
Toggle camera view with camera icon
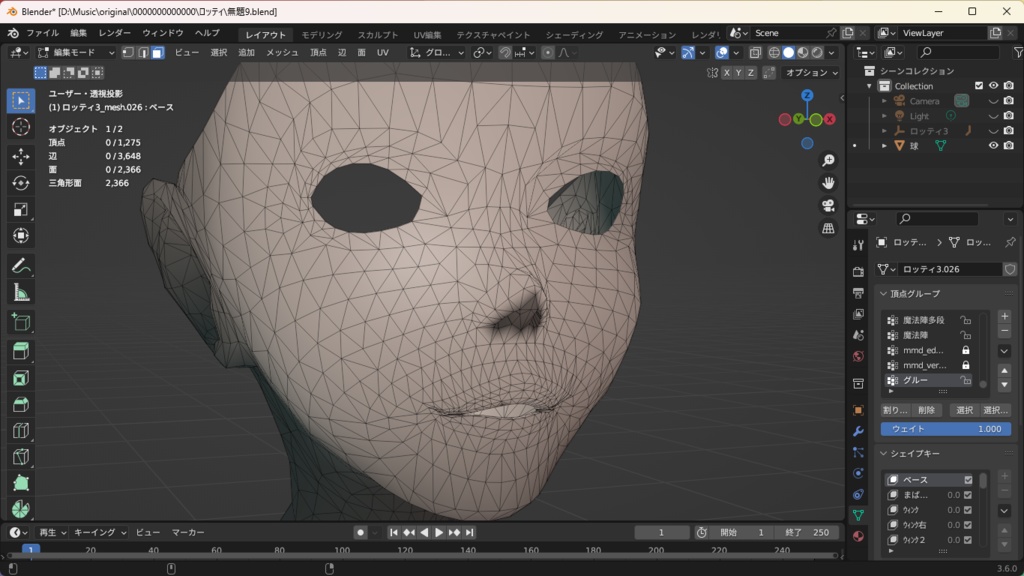tap(828, 206)
